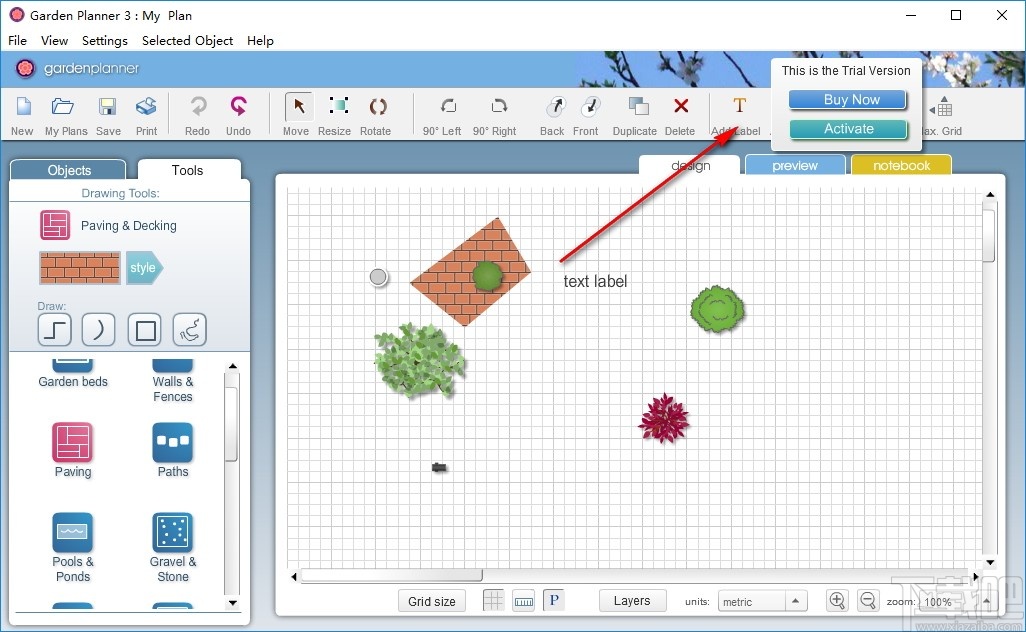
Task: Click the Activate button
Action: (x=847, y=128)
